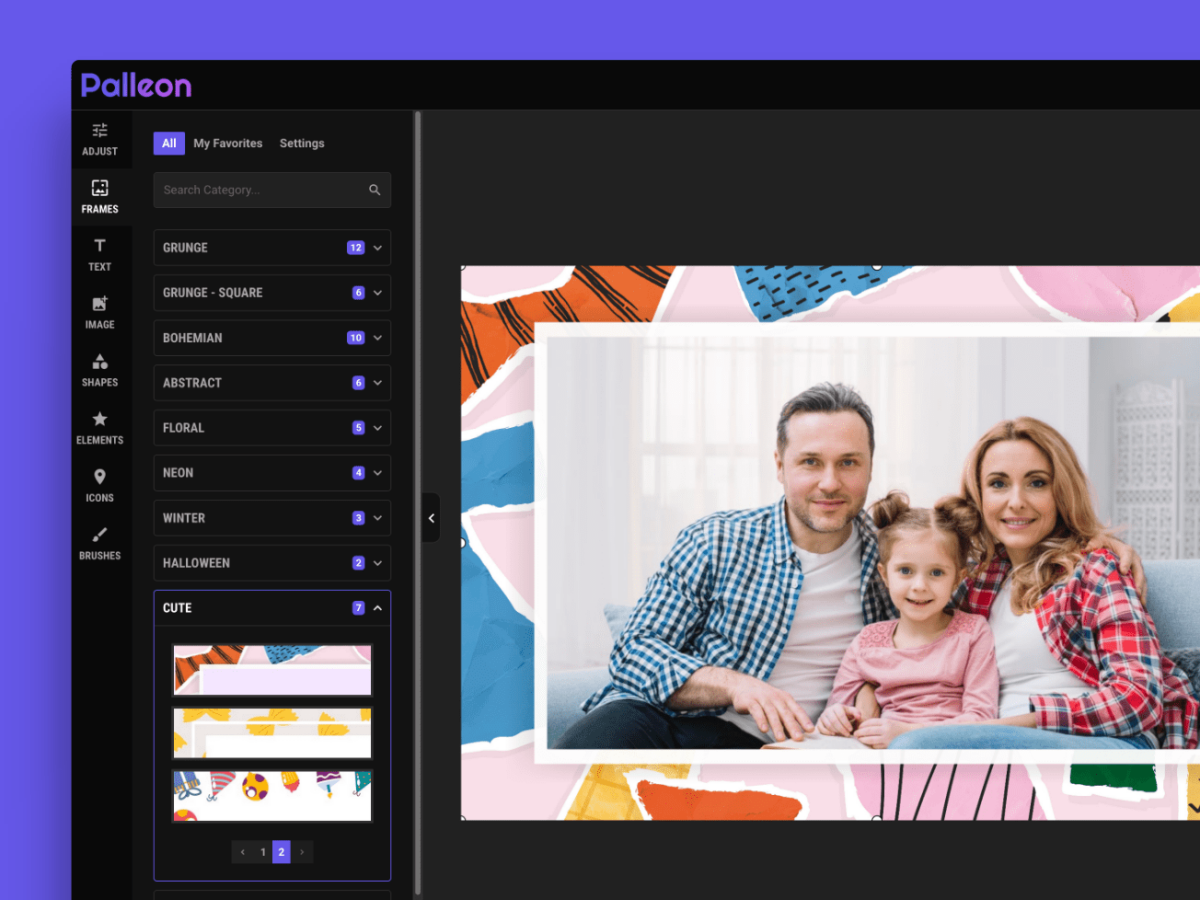Select the torn-paper colorful frame thumbnail
1200x900 pixels.
[x=272, y=670]
